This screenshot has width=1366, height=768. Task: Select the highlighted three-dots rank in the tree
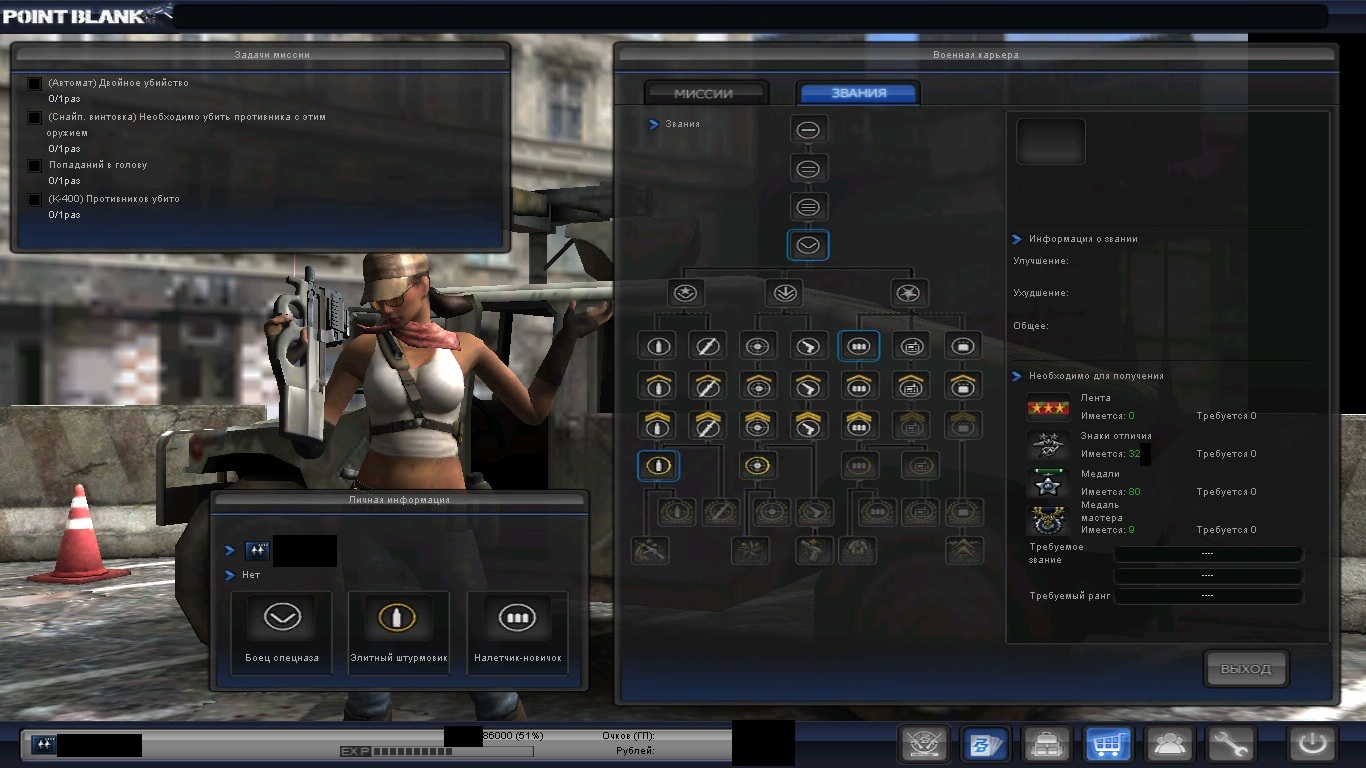859,346
